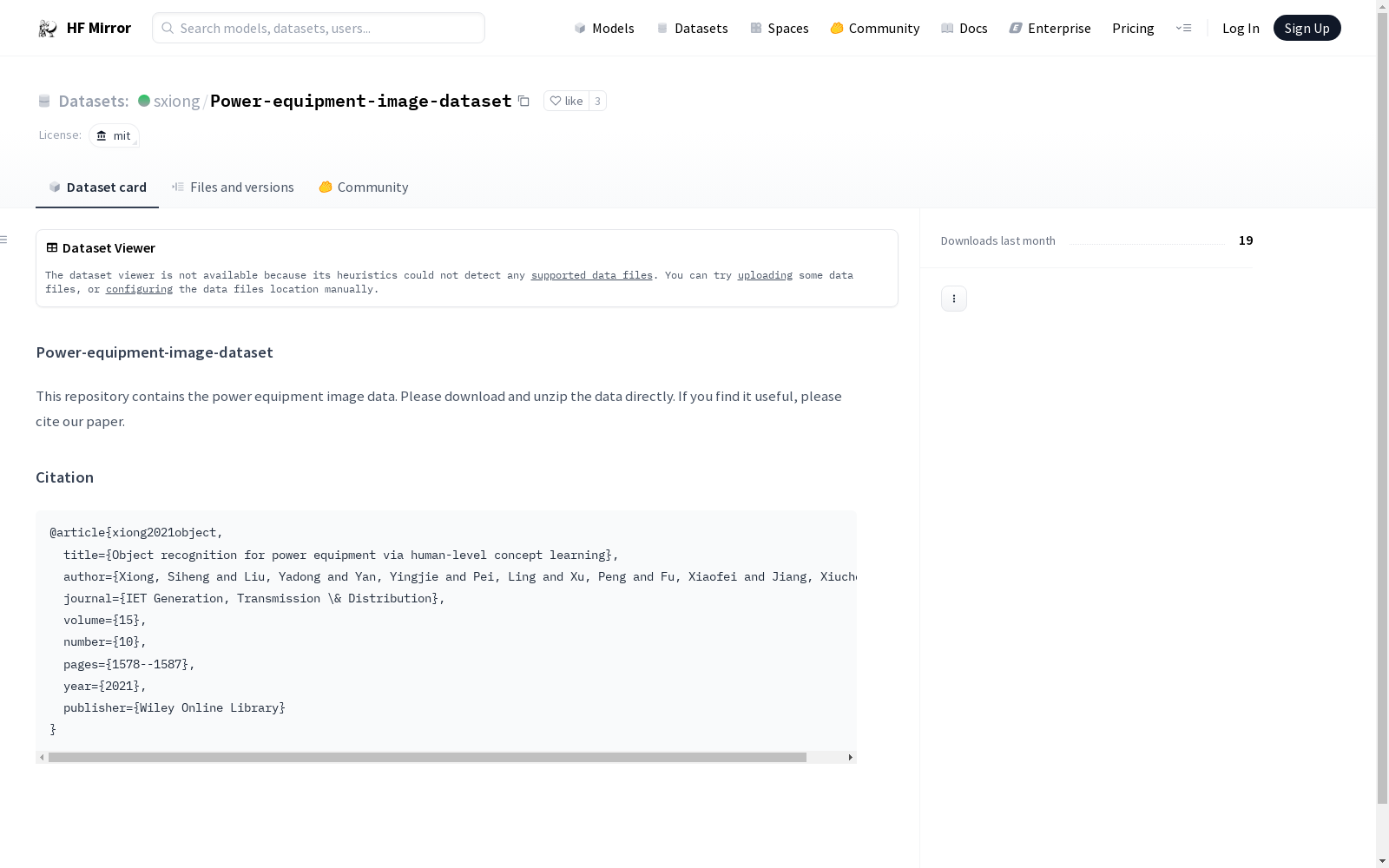Click the journal={IET Generation...} citation line
Viewport: 1389px width, 868px height.
tap(254, 598)
